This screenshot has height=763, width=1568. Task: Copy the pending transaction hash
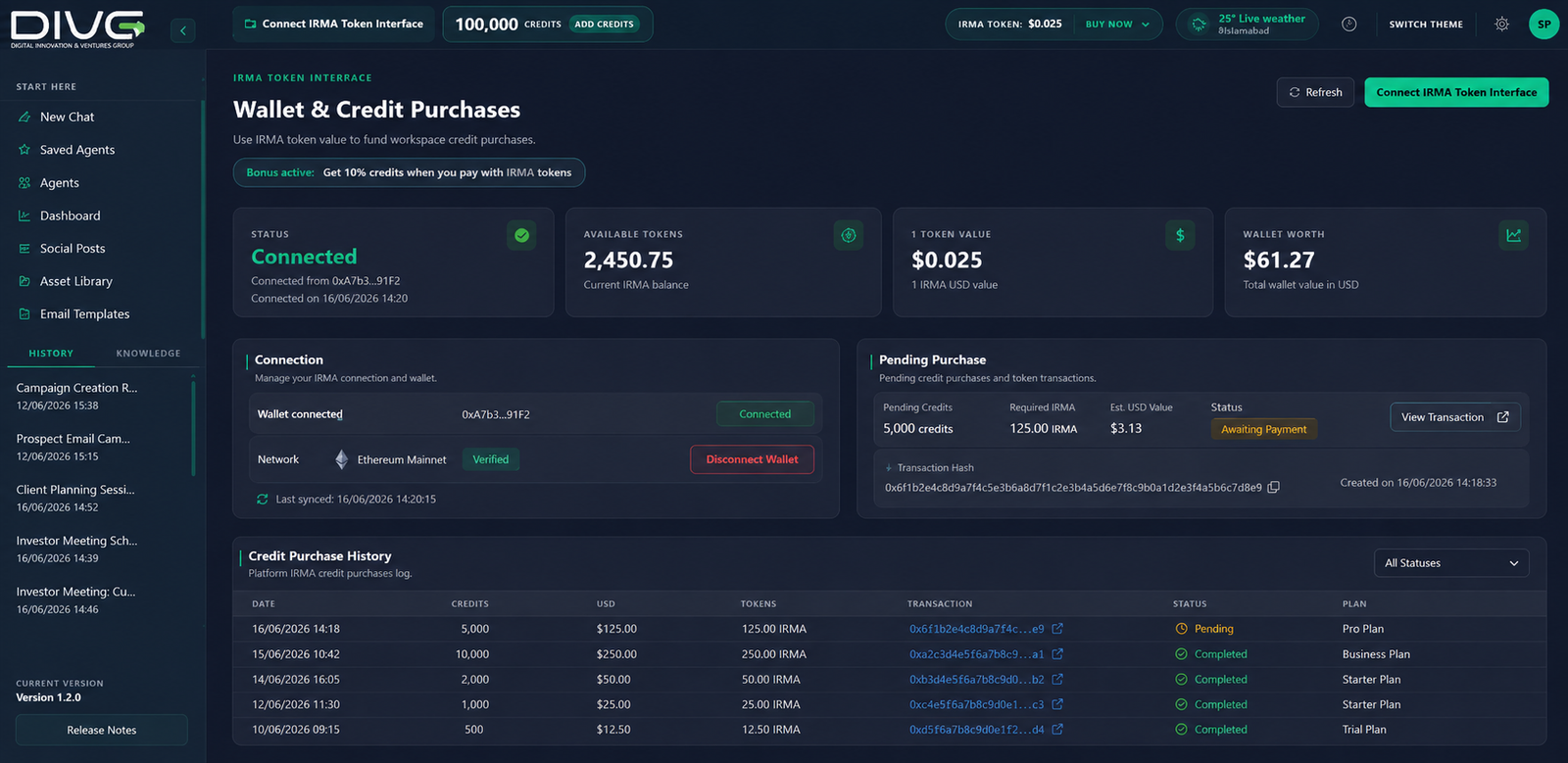[x=1274, y=487]
